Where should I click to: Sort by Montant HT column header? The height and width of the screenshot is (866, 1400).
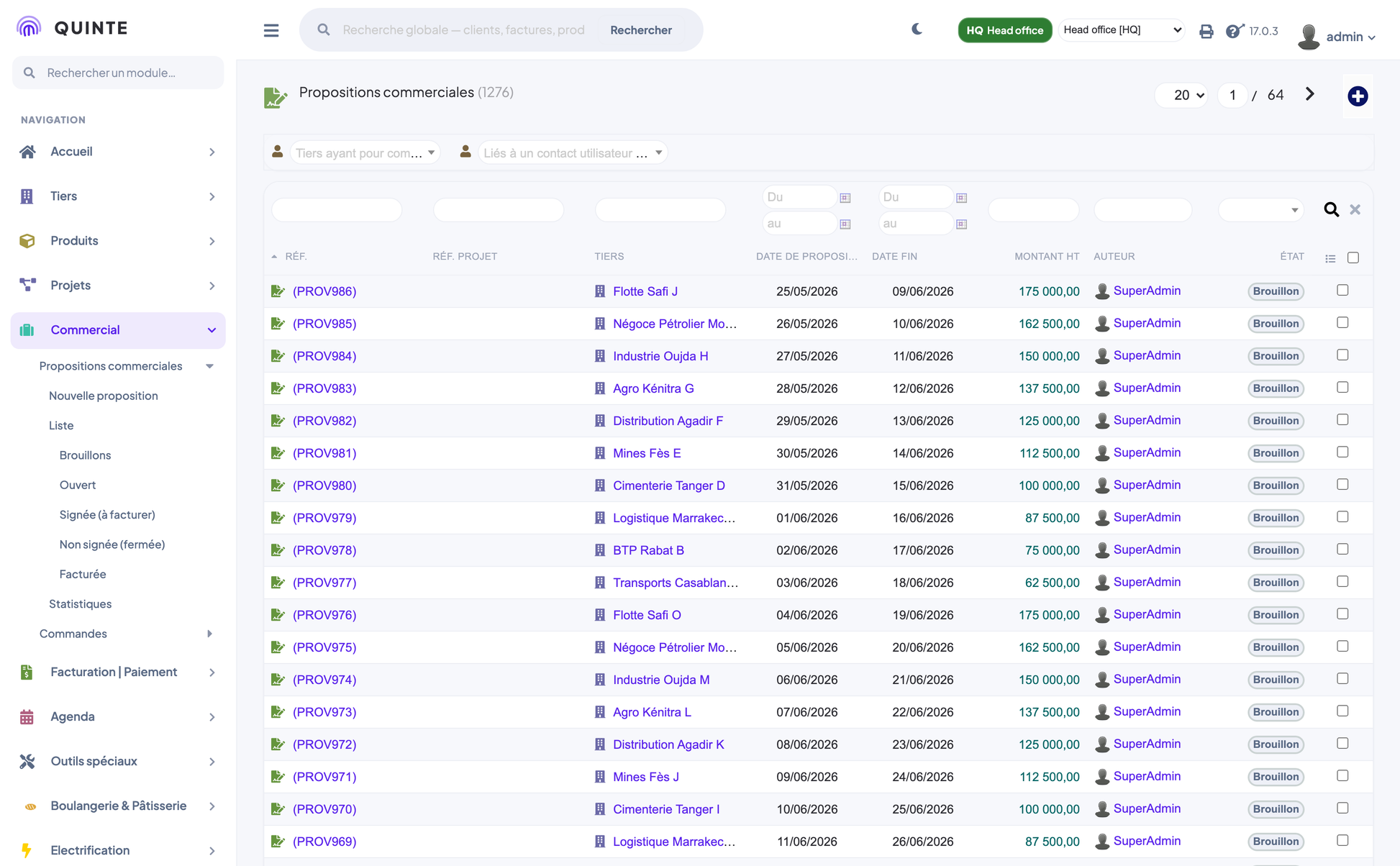[x=1047, y=256]
